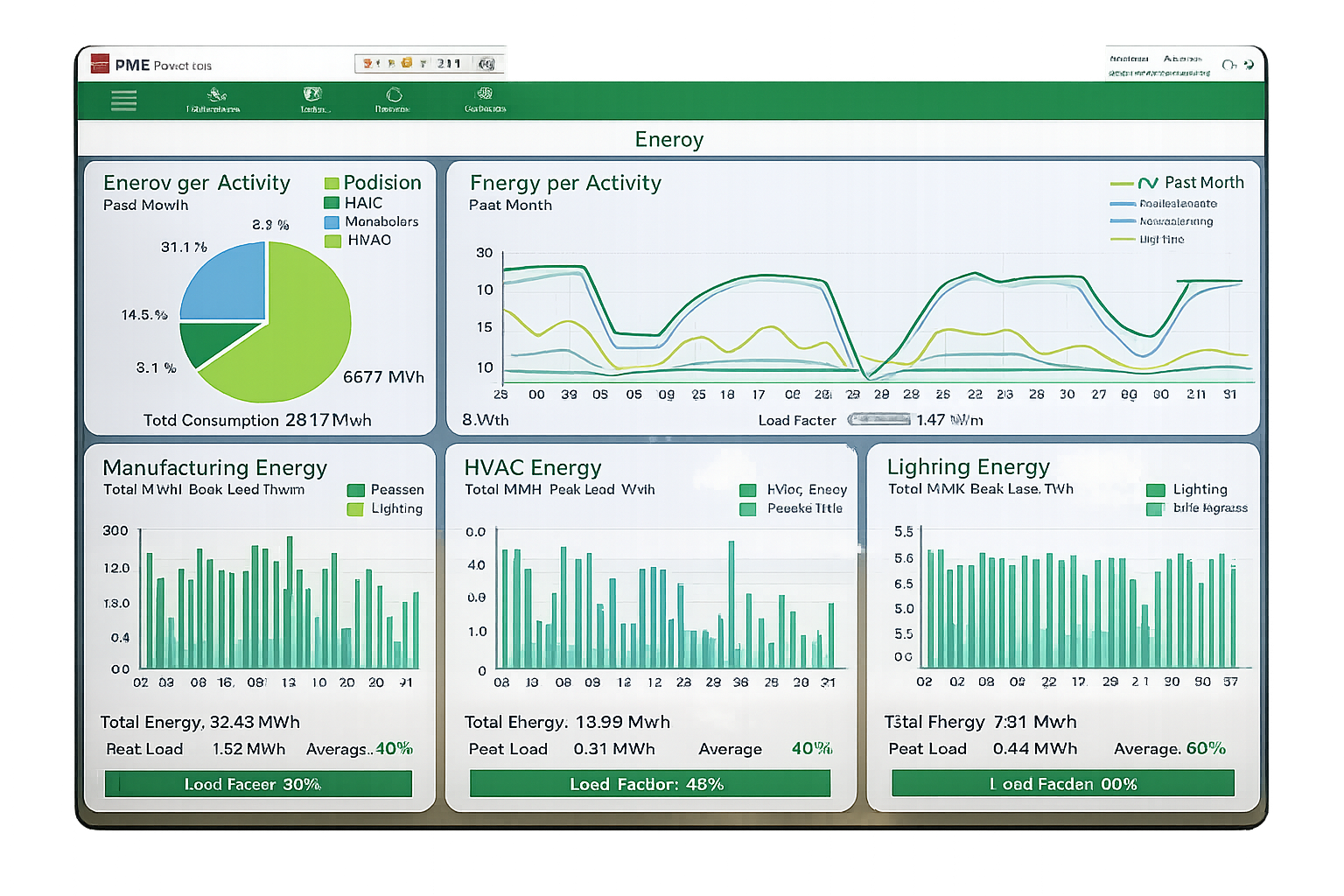Click the 1.52 MWh Reat Load value
The height and width of the screenshot is (896, 1344).
[248, 750]
